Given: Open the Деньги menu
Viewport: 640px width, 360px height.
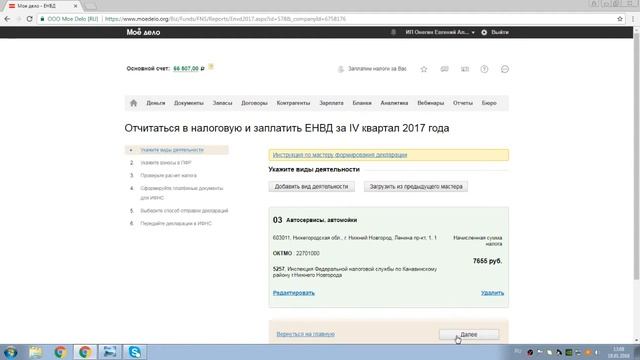Looking at the screenshot, I should 156,103.
